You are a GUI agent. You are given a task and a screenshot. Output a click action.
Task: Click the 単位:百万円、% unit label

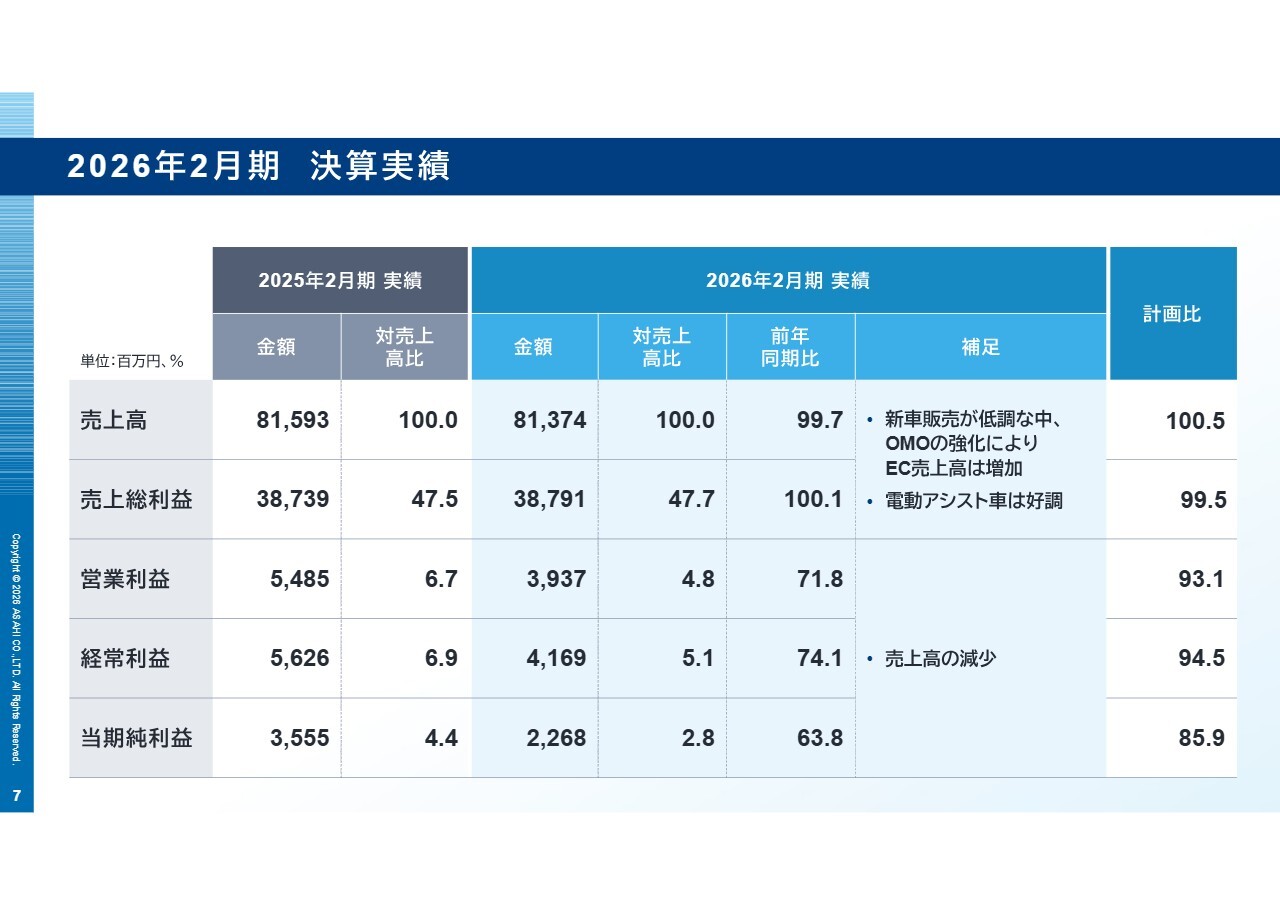tap(132, 362)
